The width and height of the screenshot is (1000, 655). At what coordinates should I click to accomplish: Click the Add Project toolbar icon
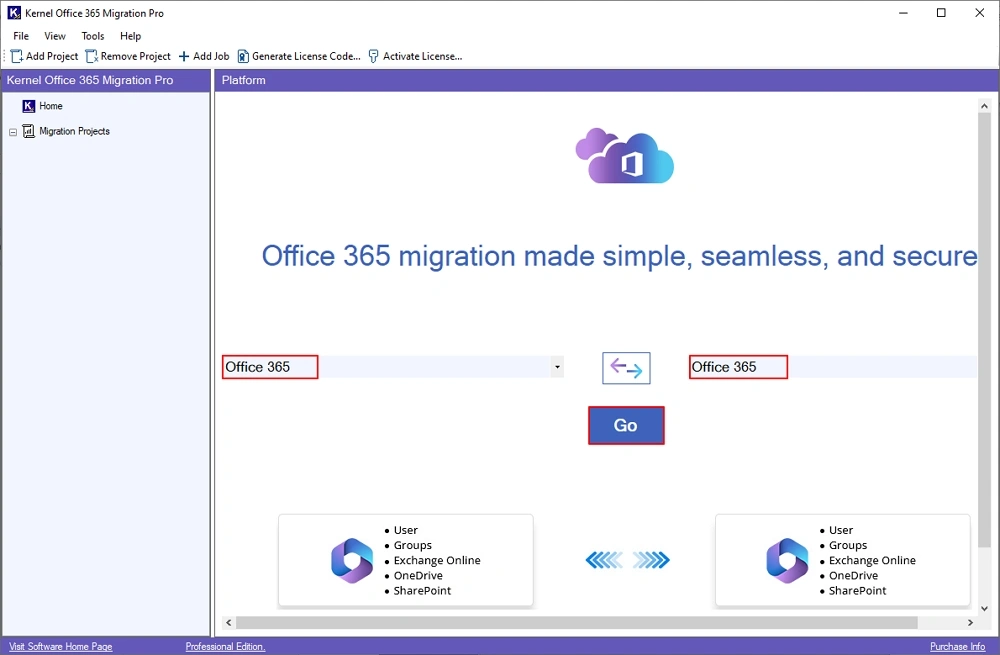pyautogui.click(x=14, y=56)
